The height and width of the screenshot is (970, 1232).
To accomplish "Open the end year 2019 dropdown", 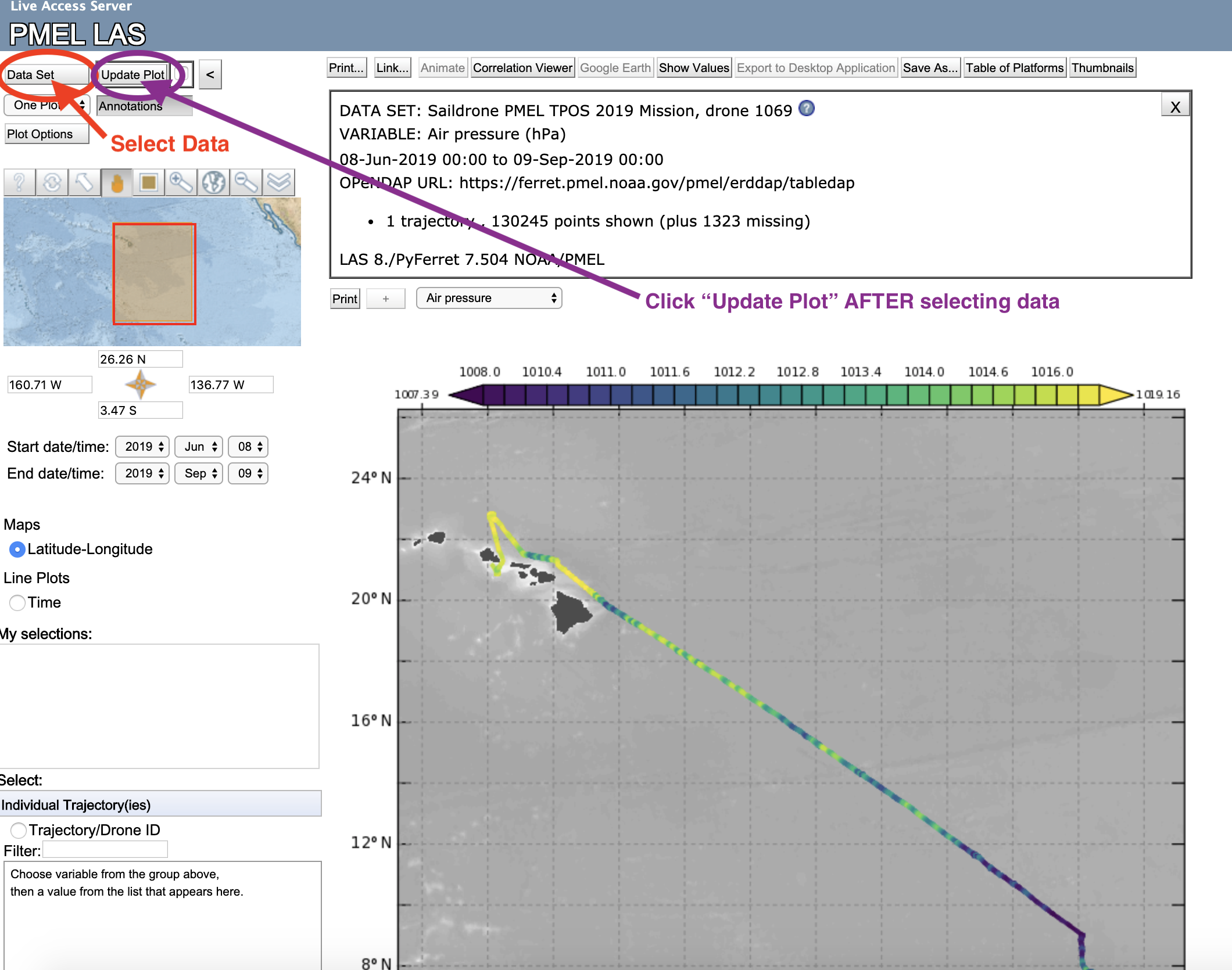I will 142,473.
